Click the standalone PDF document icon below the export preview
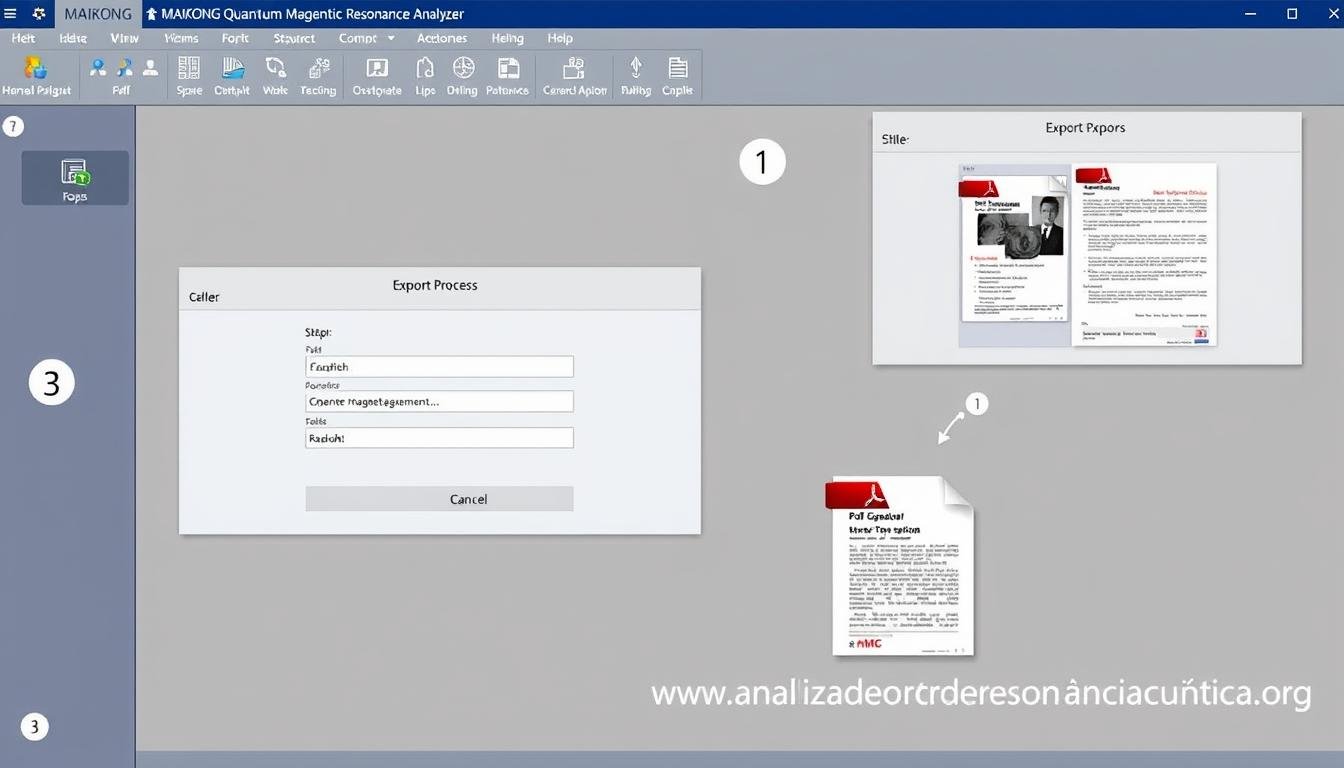1344x768 pixels. click(902, 566)
